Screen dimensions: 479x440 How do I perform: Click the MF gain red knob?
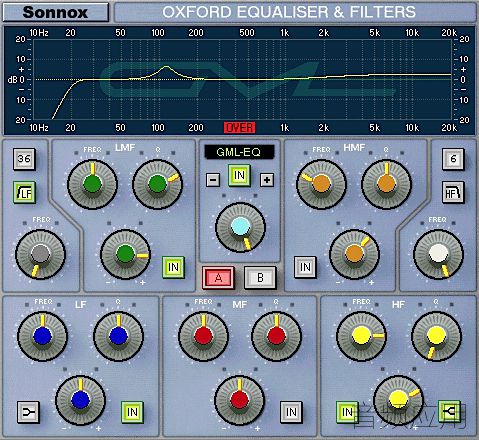pyautogui.click(x=239, y=400)
